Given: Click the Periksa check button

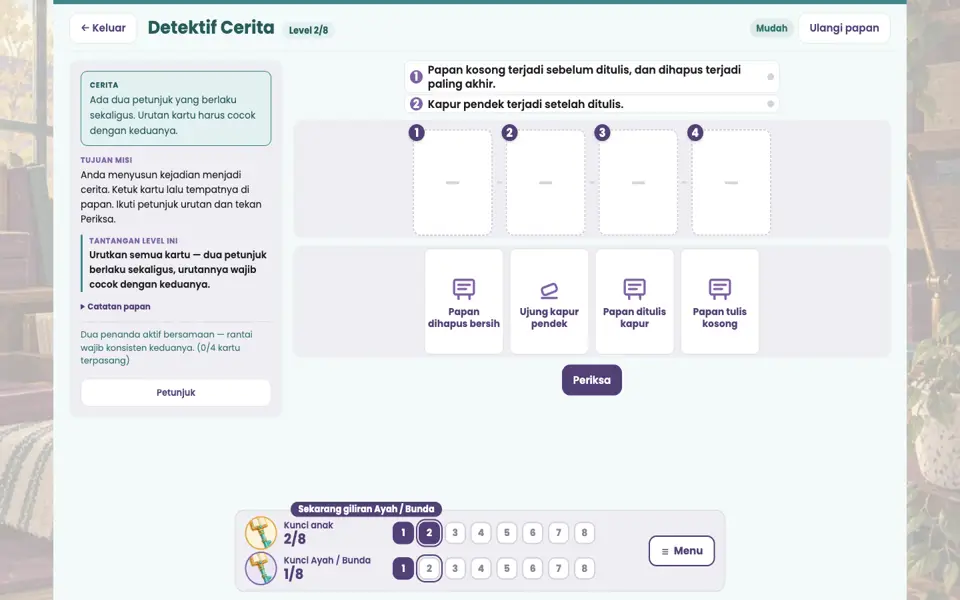Looking at the screenshot, I should [591, 380].
